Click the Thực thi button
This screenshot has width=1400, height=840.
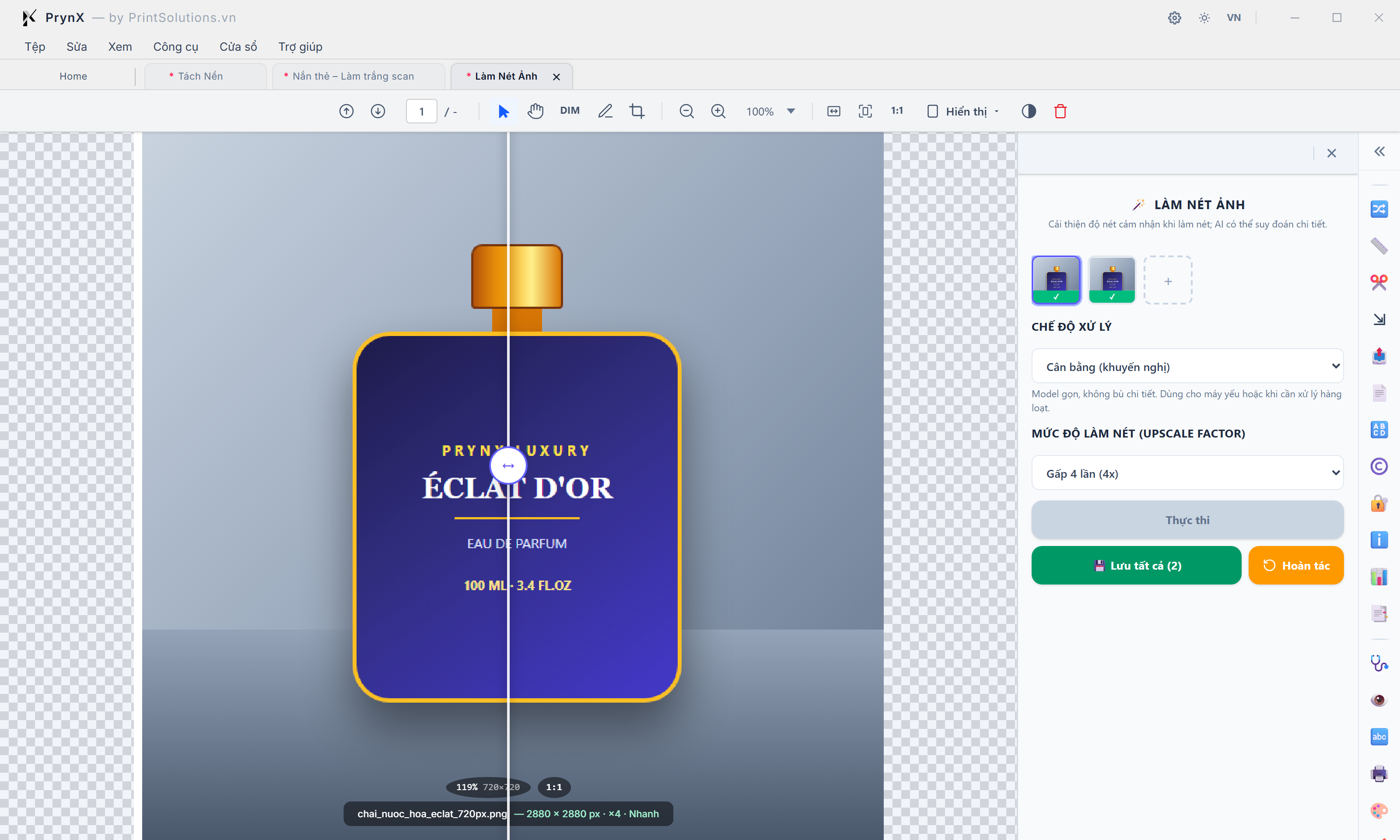pos(1187,520)
